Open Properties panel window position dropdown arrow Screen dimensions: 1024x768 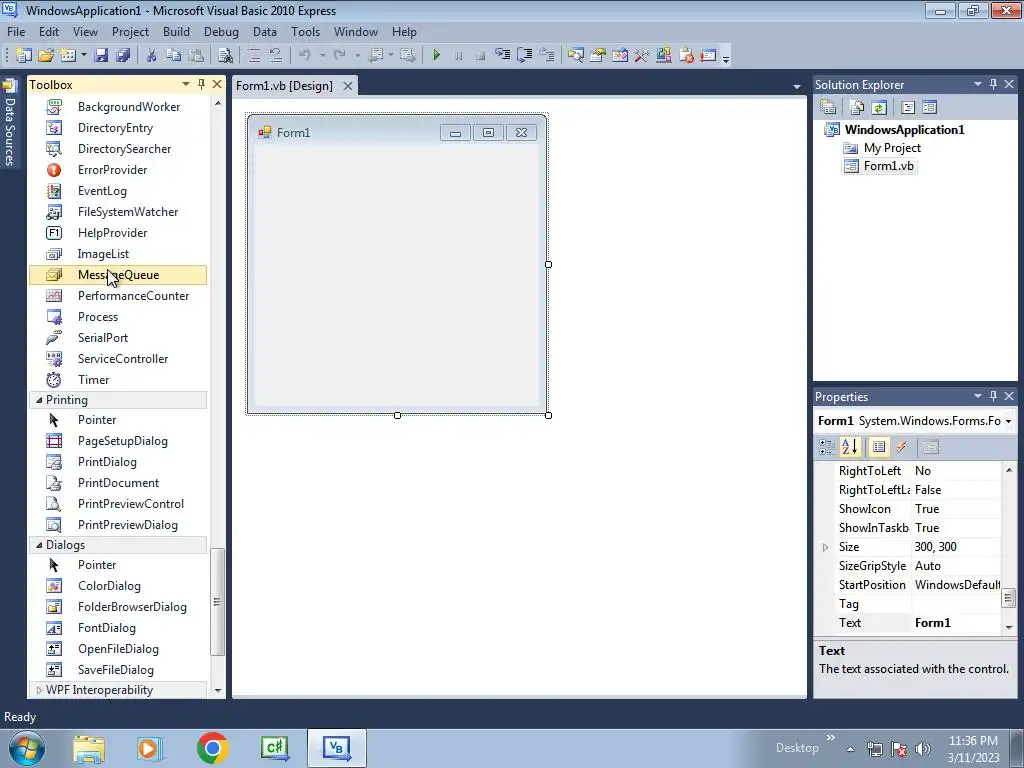(978, 396)
